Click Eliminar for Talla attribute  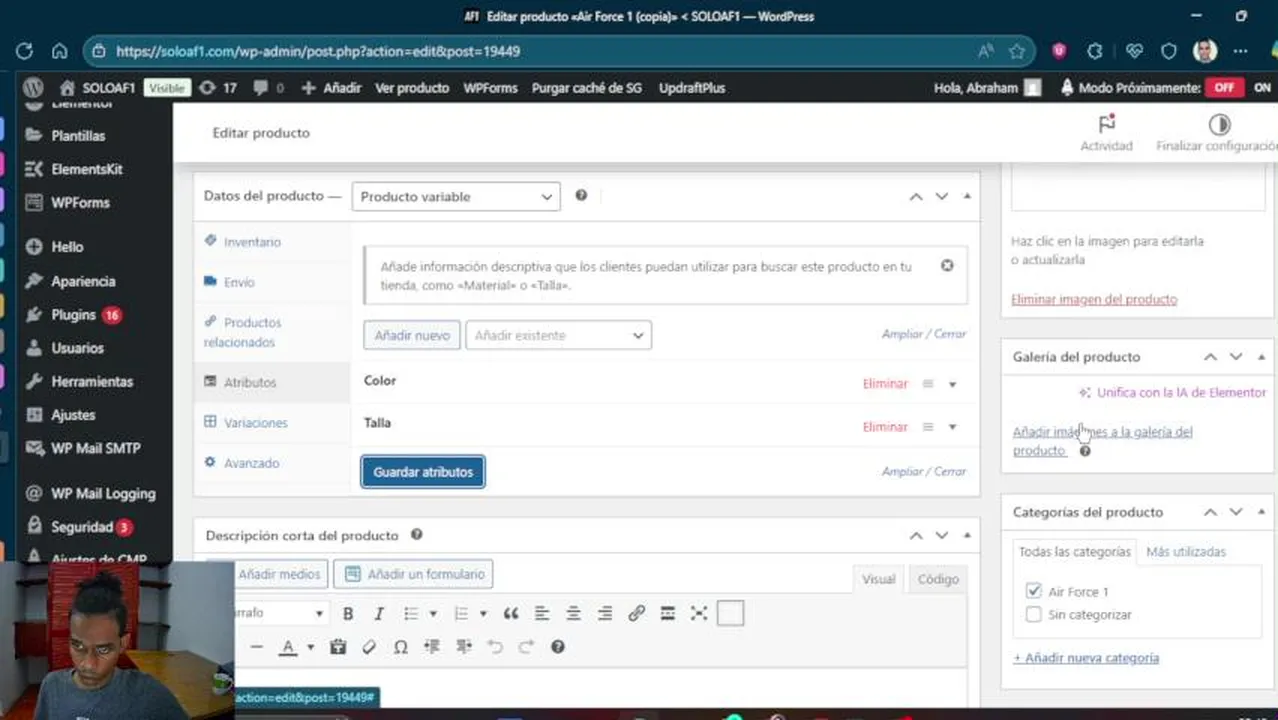pyautogui.click(x=885, y=427)
